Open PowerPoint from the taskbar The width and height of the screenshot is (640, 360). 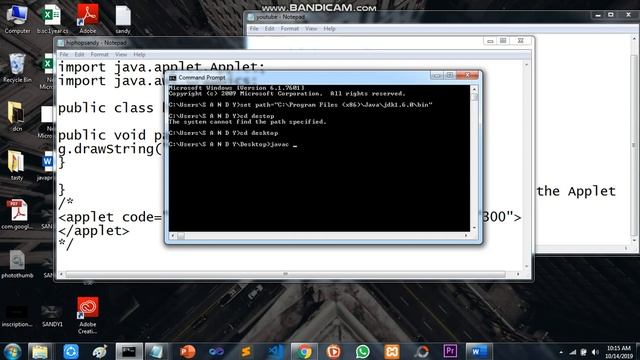click(187, 351)
